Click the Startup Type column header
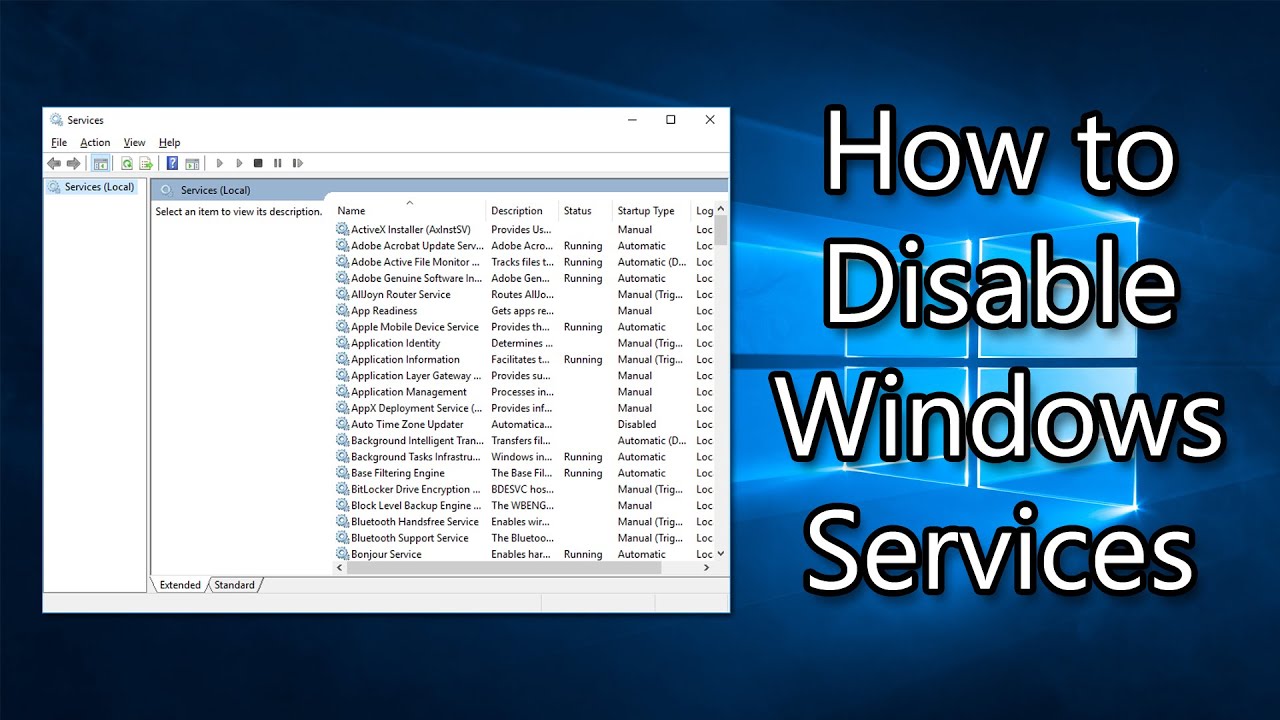 point(645,210)
